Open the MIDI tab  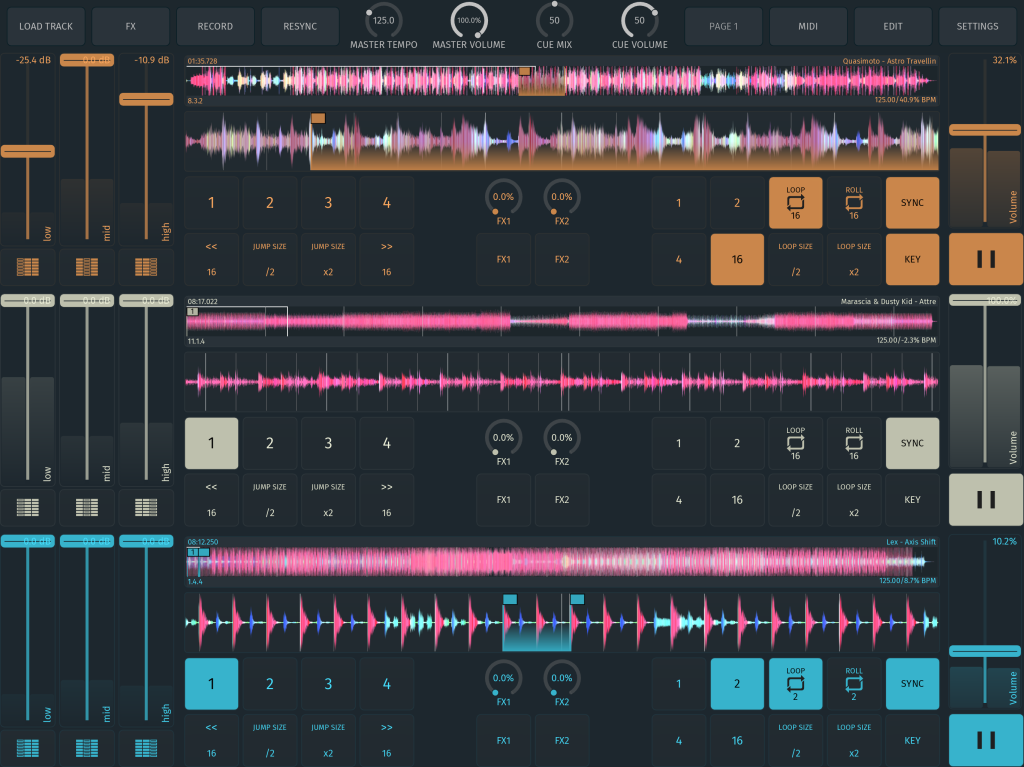[x=808, y=26]
